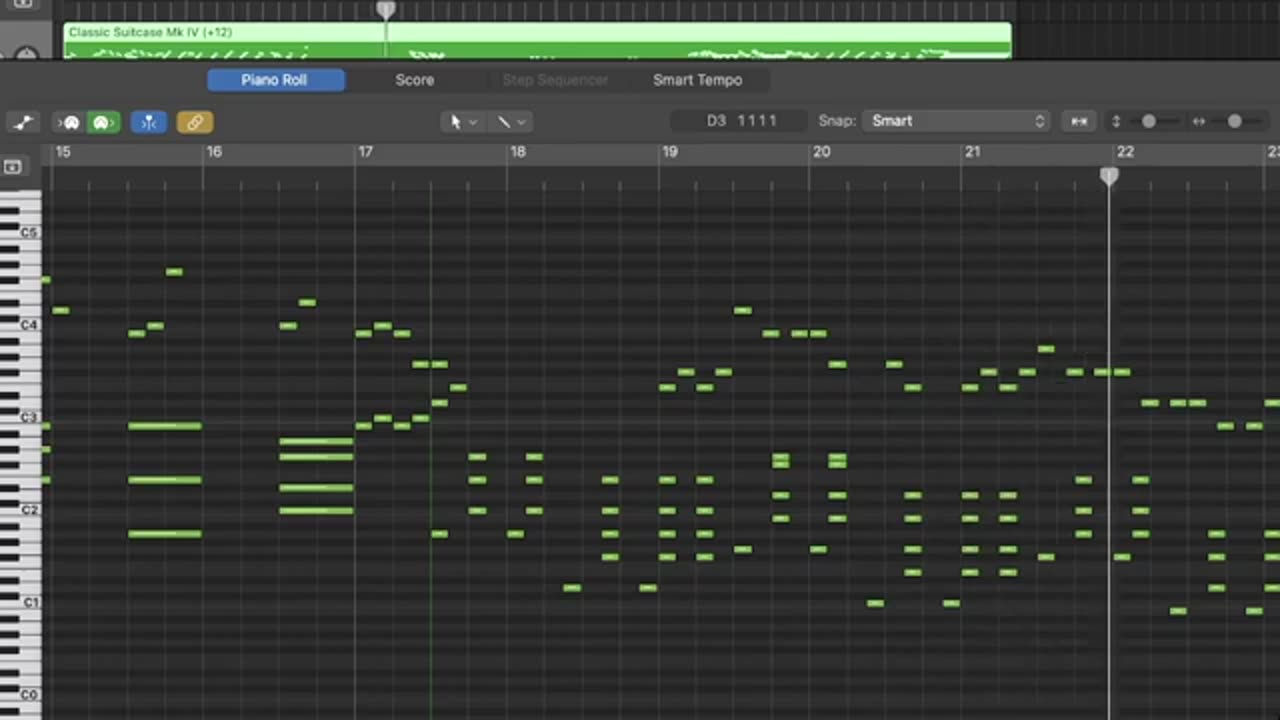The width and height of the screenshot is (1280, 720).
Task: Switch to the Step Sequencer tab
Action: [x=555, y=80]
